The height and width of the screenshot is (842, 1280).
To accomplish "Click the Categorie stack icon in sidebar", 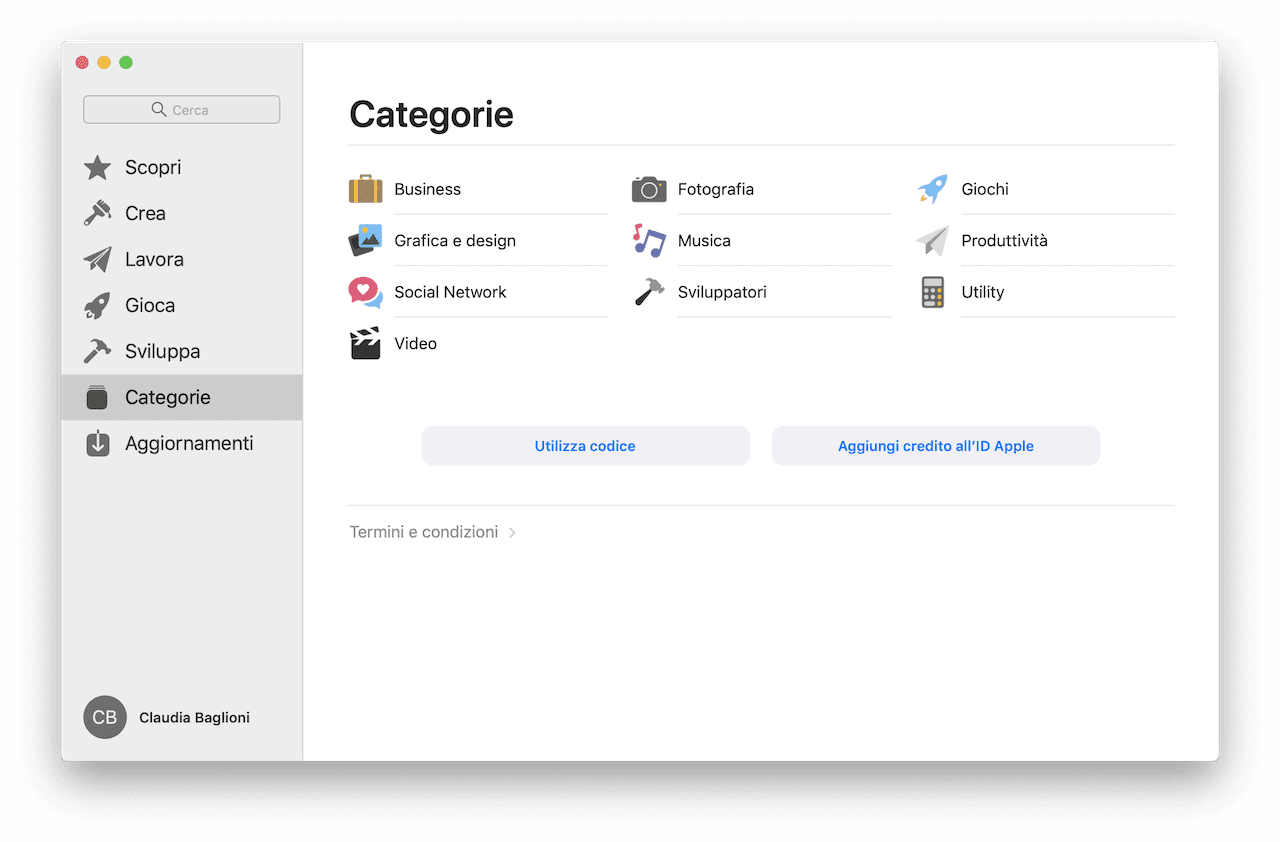I will click(x=97, y=397).
